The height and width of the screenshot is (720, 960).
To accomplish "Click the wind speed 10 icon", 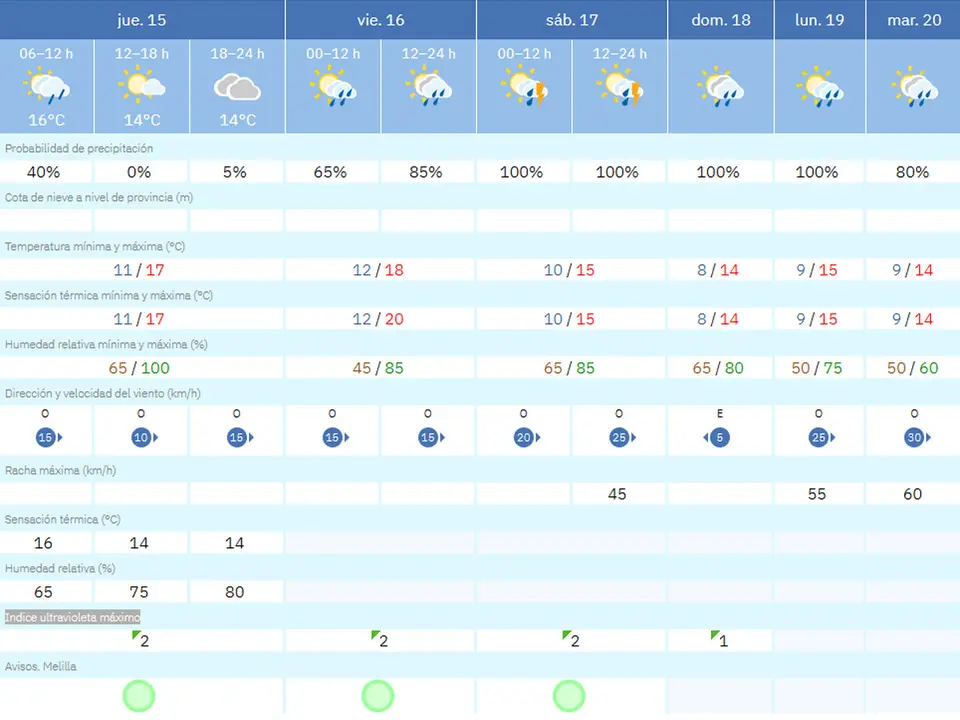I will tap(144, 437).
